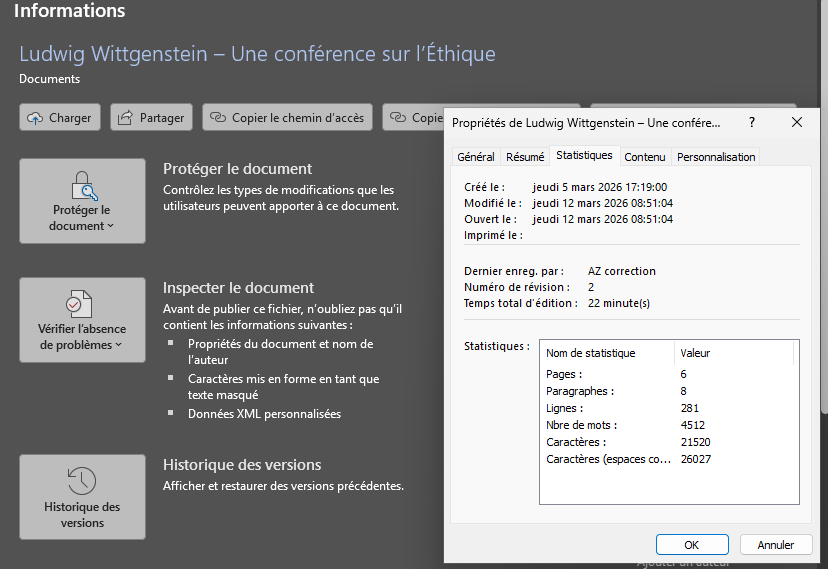This screenshot has width=828, height=569.
Task: Click the lock icon in Protéger le document
Action: (82, 186)
